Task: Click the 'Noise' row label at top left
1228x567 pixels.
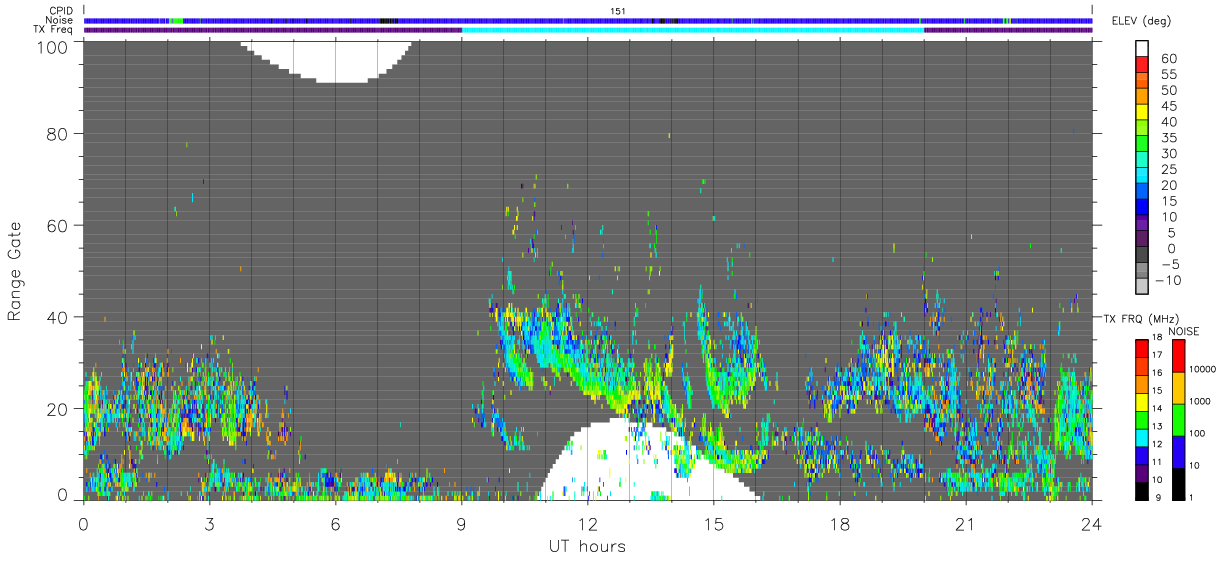Action: [60, 20]
